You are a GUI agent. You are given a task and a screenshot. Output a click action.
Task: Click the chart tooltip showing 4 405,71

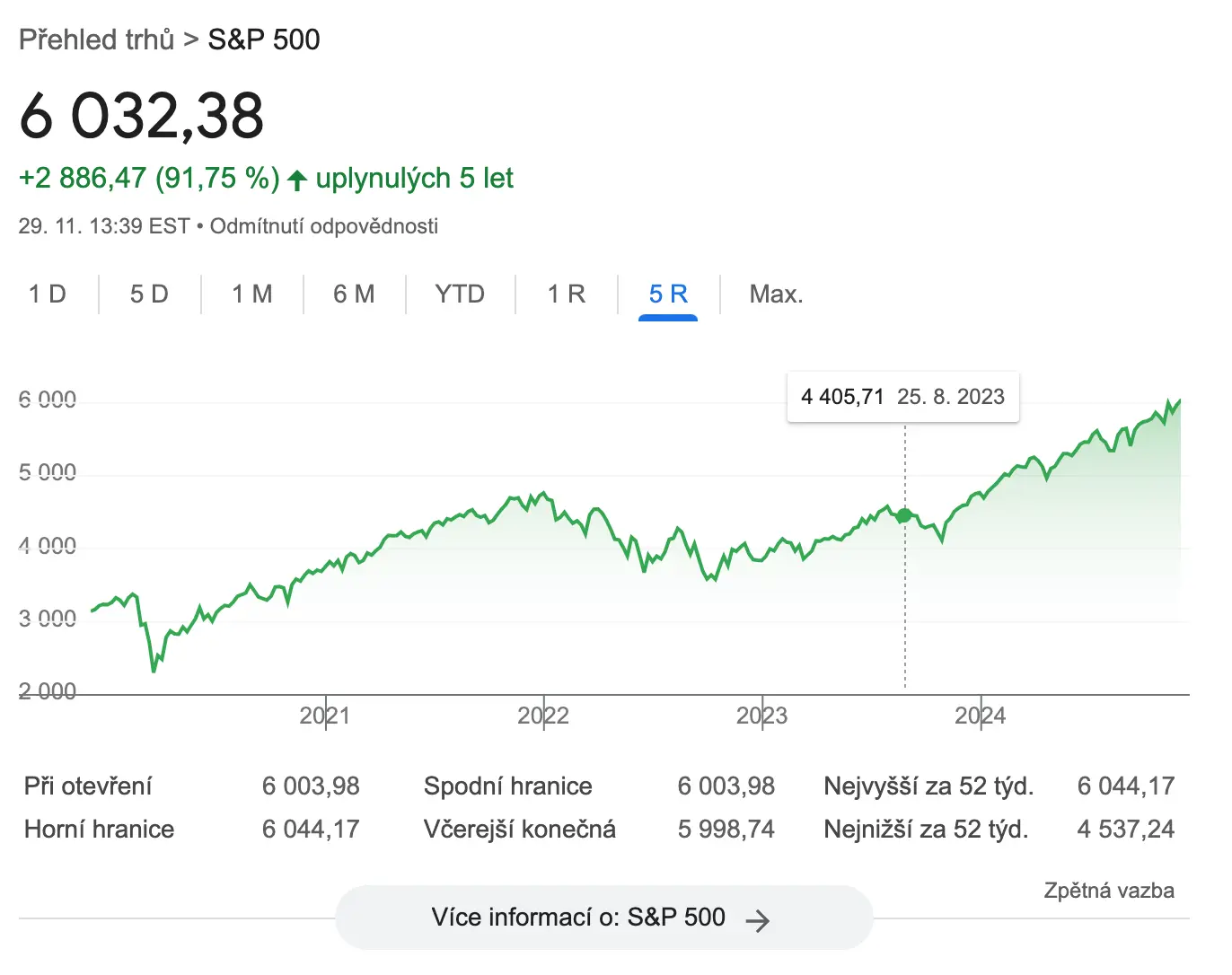click(902, 397)
